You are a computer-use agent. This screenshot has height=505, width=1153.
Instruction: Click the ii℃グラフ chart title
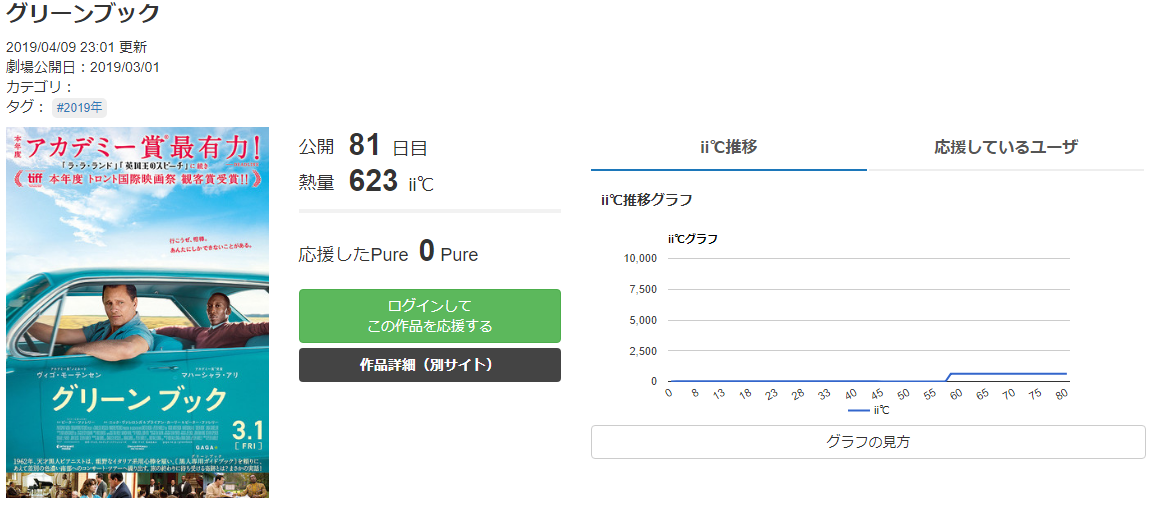pos(692,238)
